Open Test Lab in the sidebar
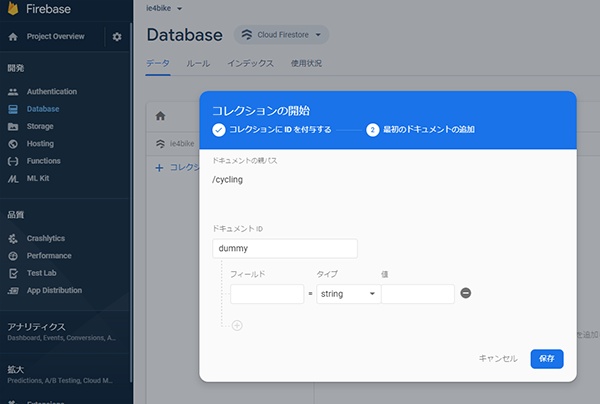The image size is (600, 404). (41, 273)
